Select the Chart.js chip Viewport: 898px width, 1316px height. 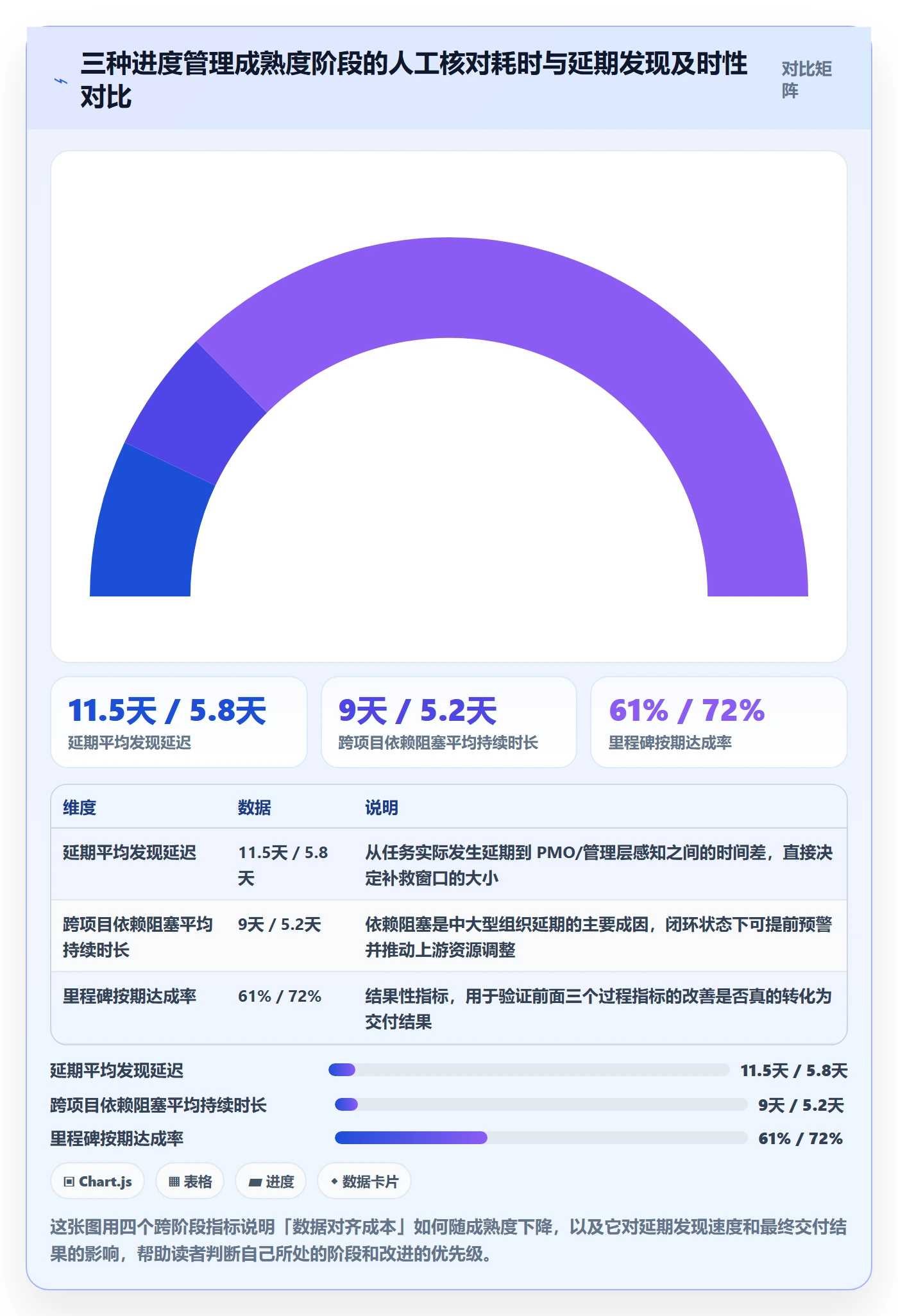[97, 1181]
